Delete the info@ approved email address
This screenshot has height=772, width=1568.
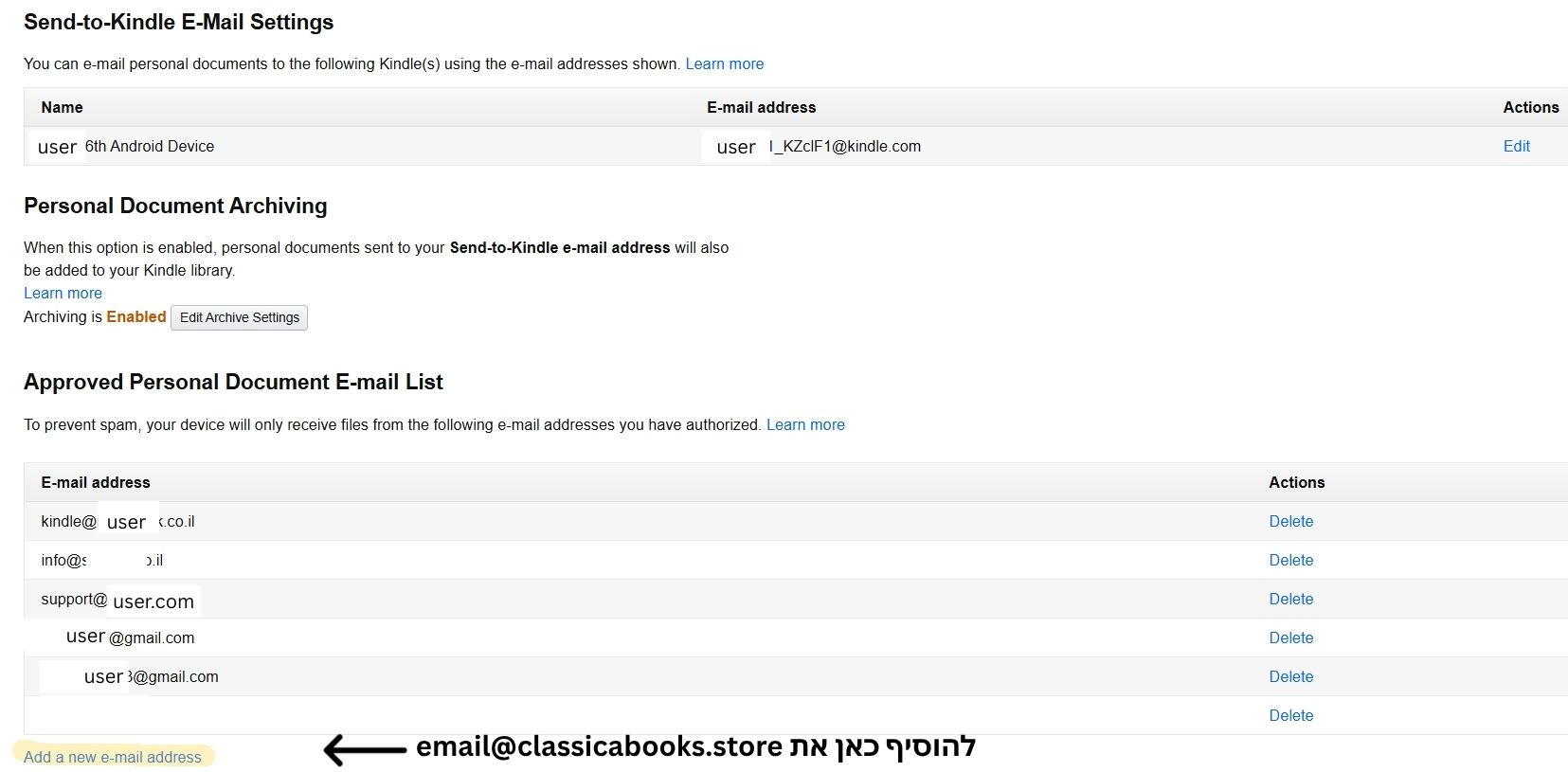click(x=1290, y=560)
